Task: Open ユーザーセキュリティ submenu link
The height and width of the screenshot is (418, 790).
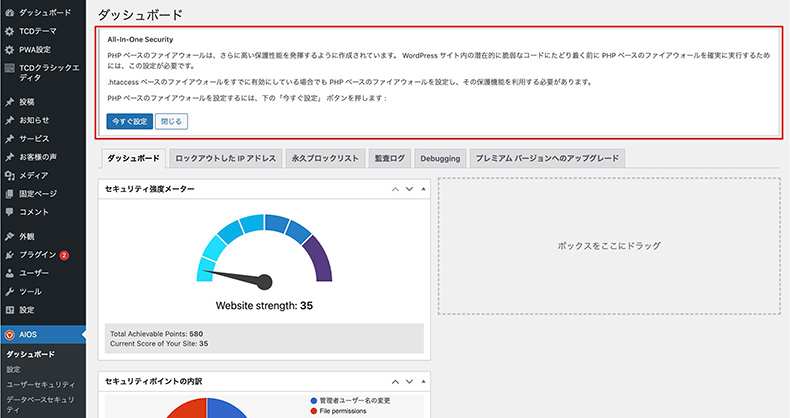Action: tap(41, 385)
